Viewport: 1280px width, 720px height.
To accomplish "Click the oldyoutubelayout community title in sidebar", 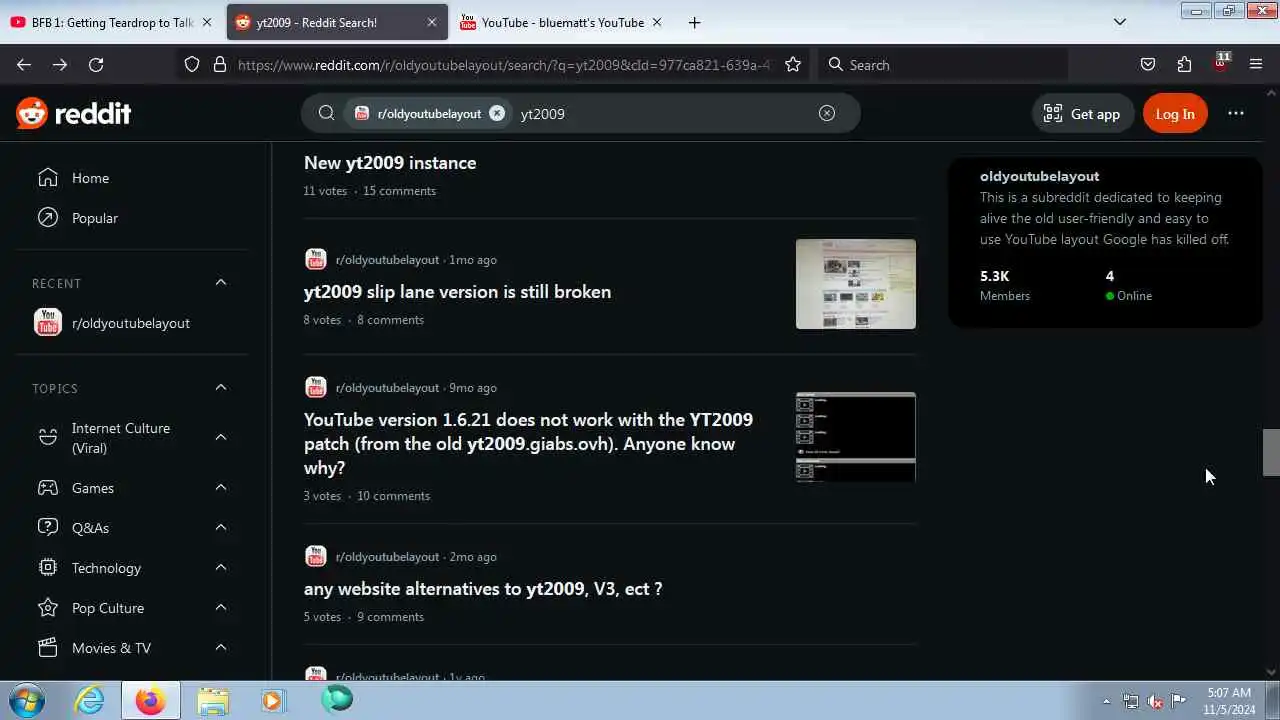I will pos(1039,176).
